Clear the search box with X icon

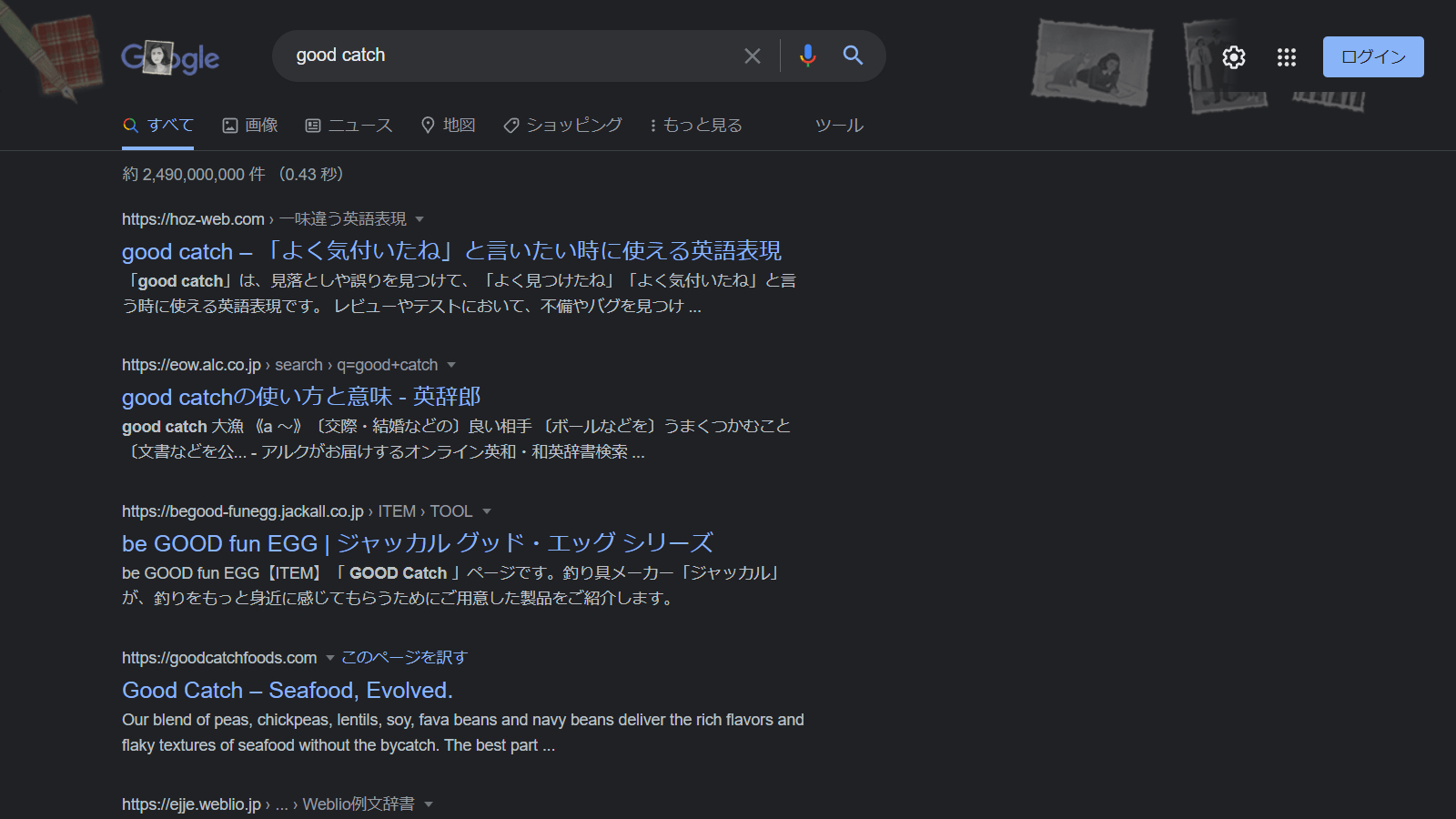click(x=752, y=56)
